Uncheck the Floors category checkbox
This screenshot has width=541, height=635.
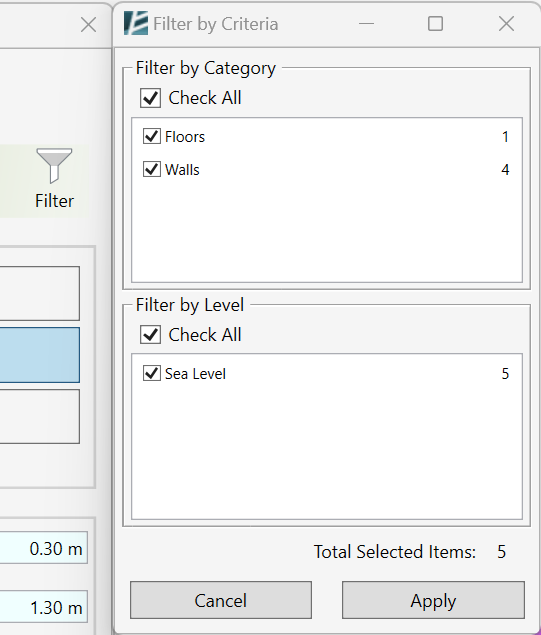coord(151,136)
